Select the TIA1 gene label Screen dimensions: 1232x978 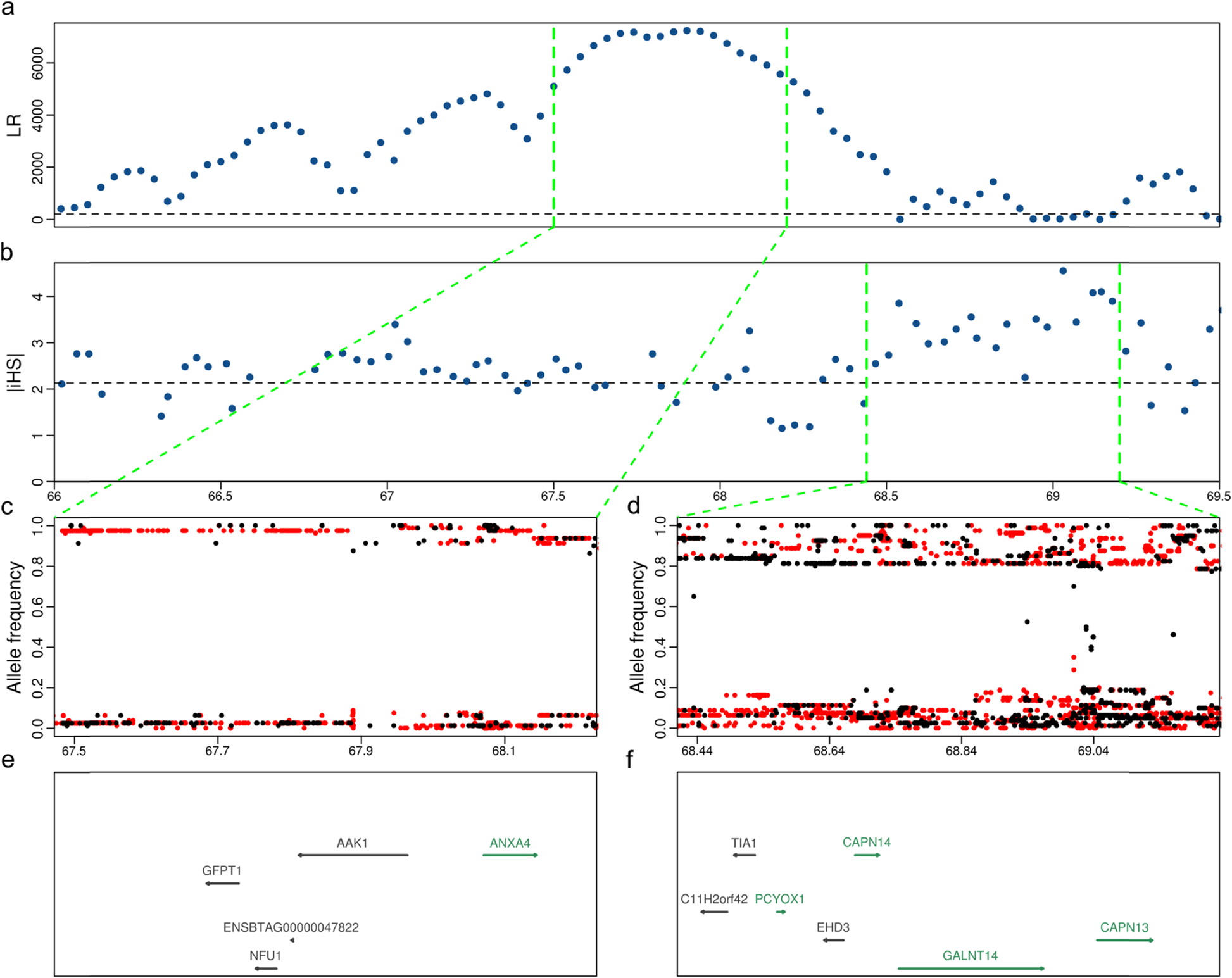(744, 843)
